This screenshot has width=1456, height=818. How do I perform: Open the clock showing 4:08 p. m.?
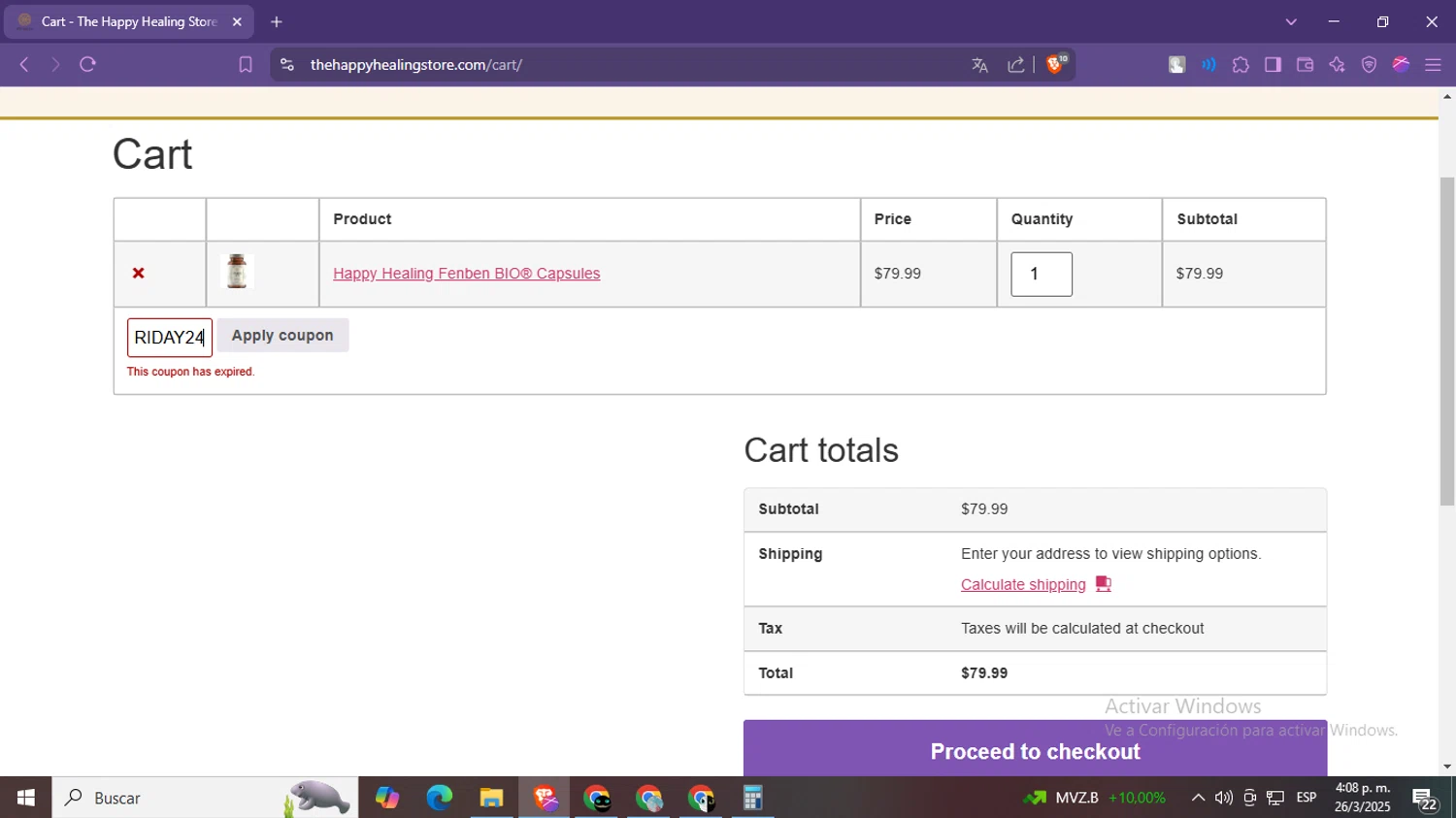tap(1363, 798)
